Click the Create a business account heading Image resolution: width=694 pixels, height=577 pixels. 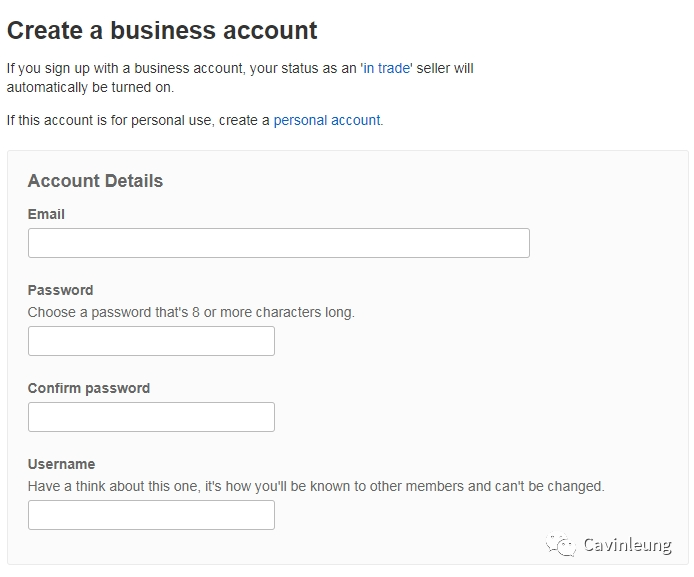[x=162, y=31]
